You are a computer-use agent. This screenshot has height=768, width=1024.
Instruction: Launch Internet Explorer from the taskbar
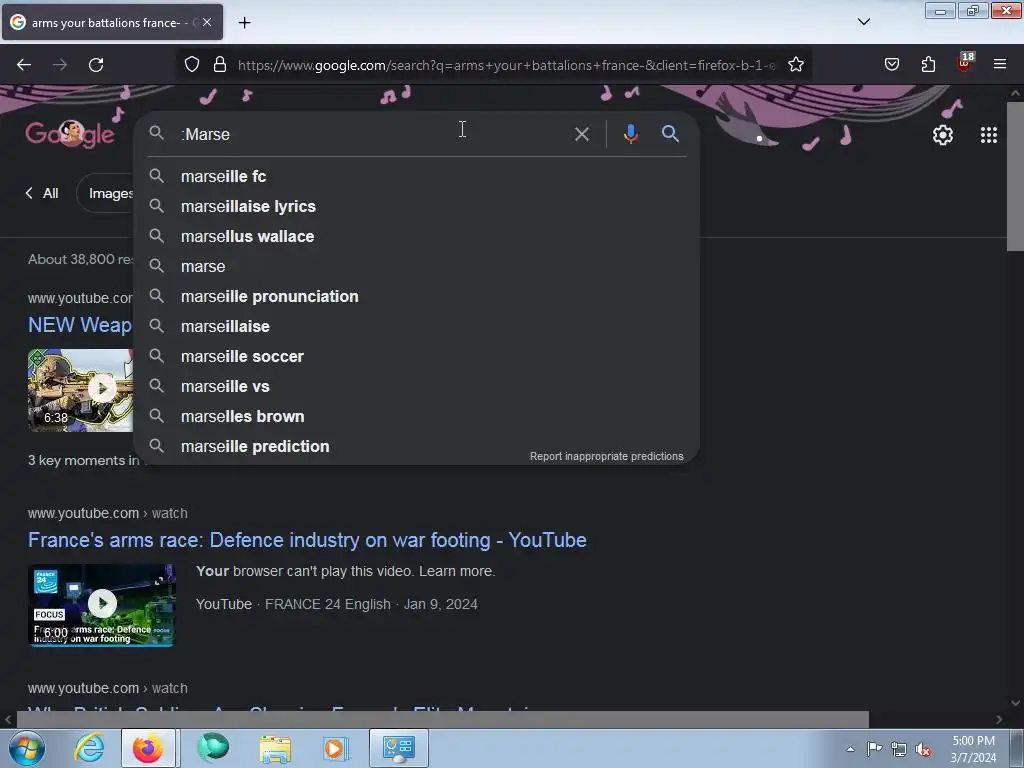click(x=89, y=748)
